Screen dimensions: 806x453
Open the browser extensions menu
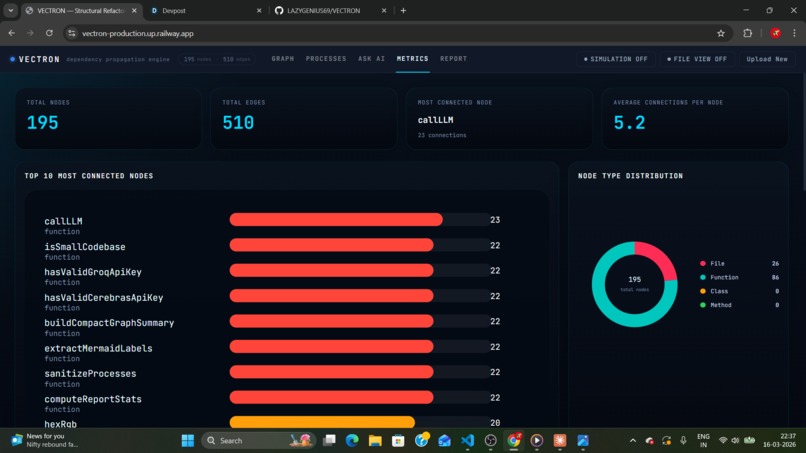(x=747, y=33)
